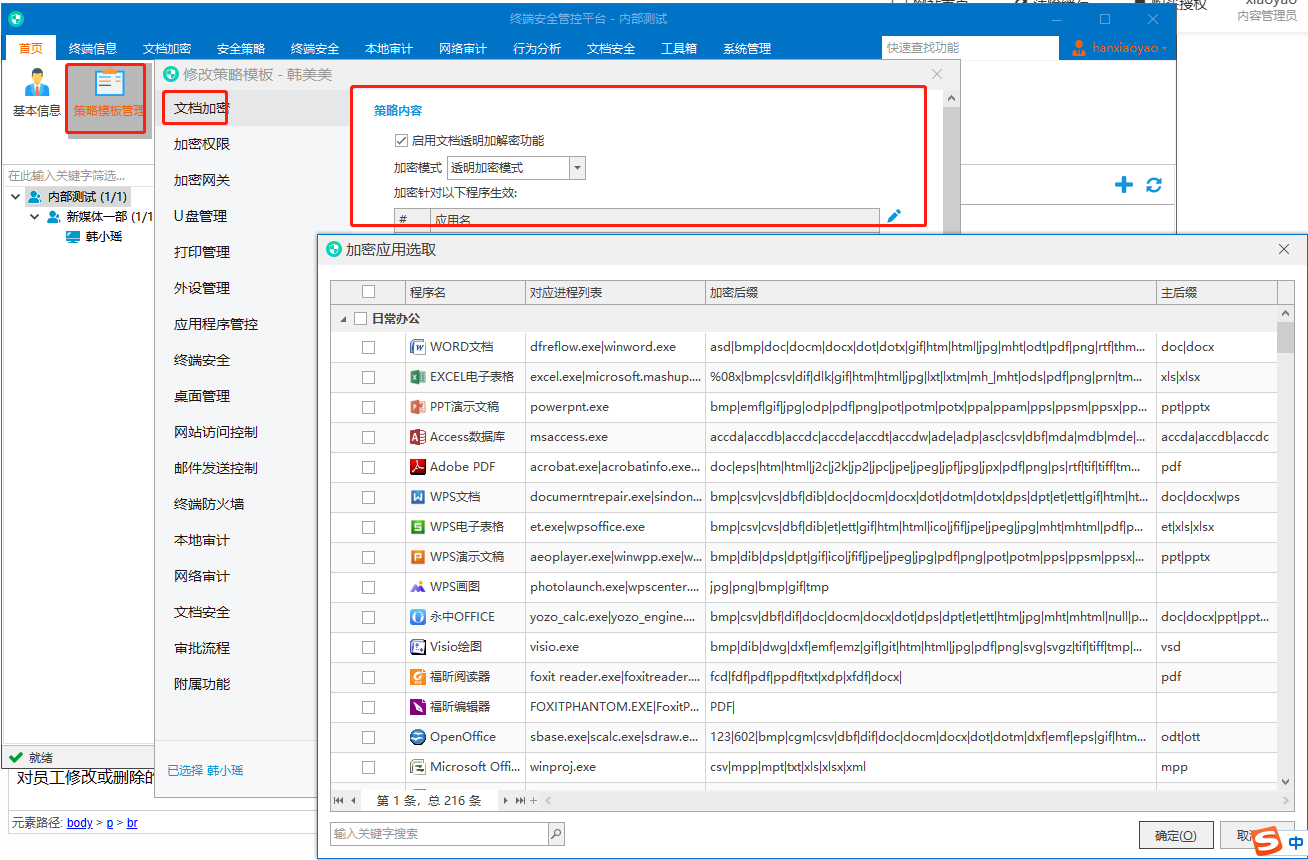Check the Adobe PDF row checkbox
Screen dimensions: 1308x860
pos(368,467)
